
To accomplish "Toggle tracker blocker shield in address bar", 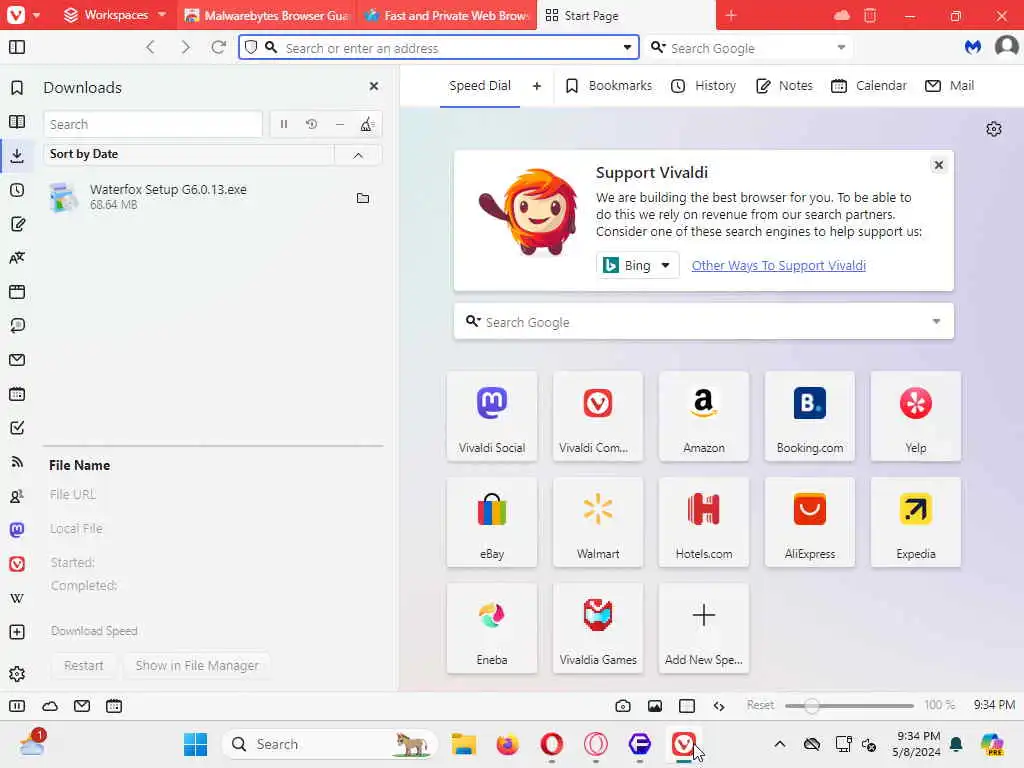I will [251, 47].
